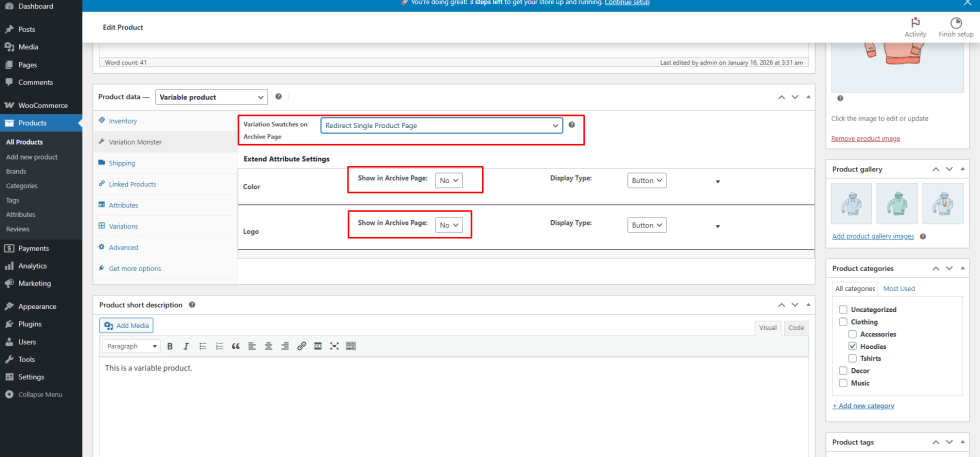Image resolution: width=980 pixels, height=457 pixels.
Task: Click the Remove product image link
Action: (866, 138)
